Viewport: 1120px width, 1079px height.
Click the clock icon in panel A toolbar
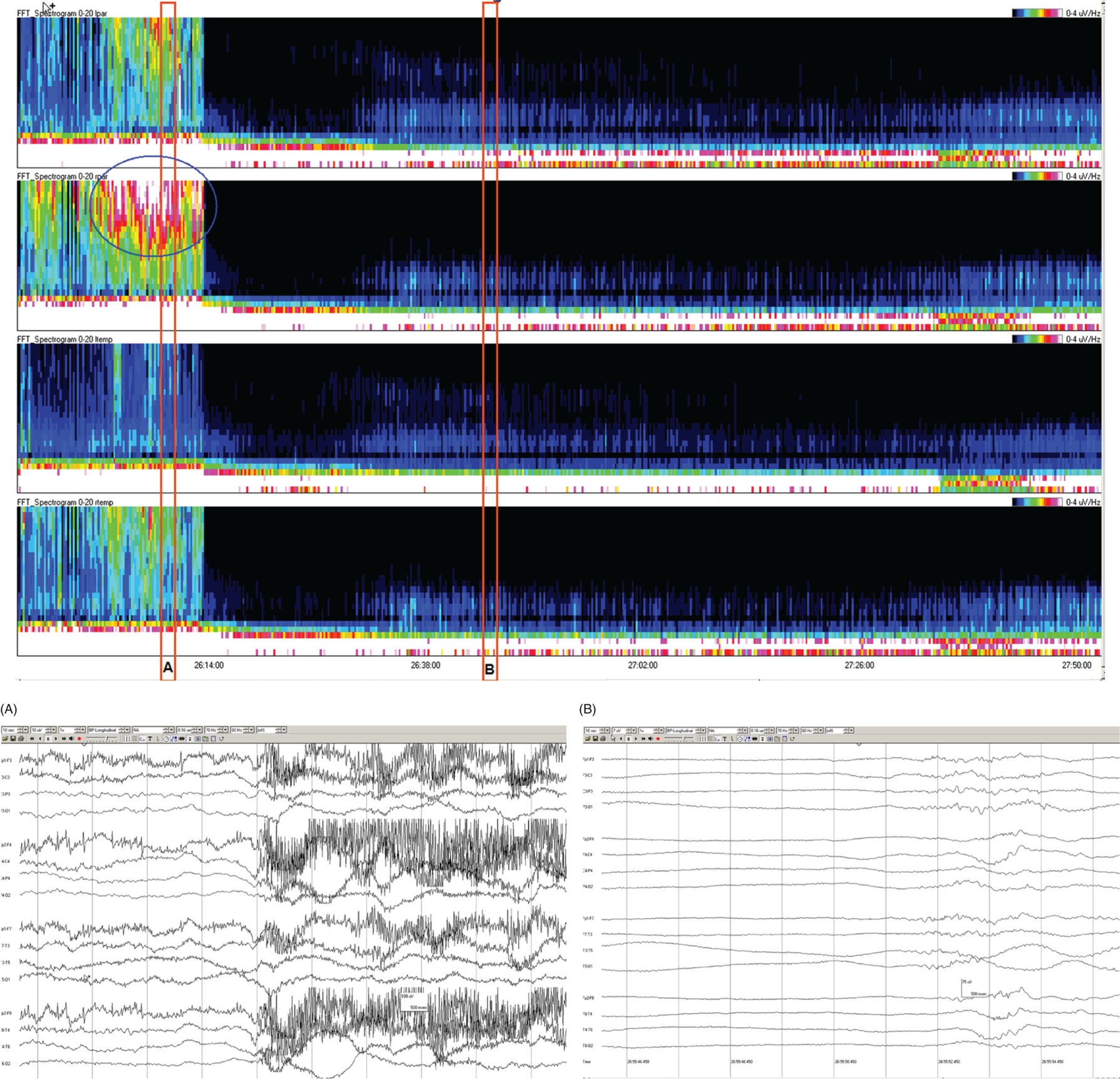(x=166, y=739)
